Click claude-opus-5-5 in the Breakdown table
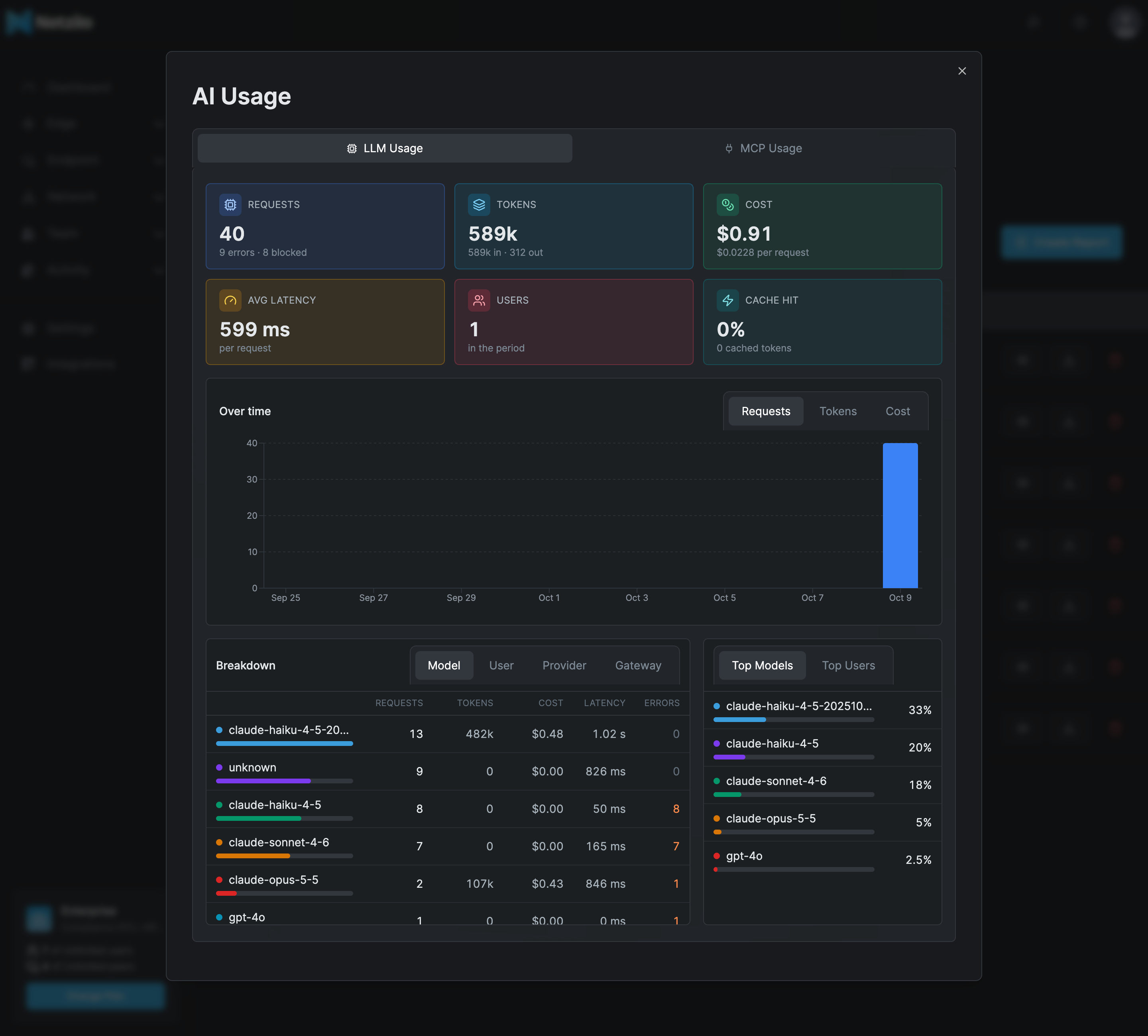The width and height of the screenshot is (1148, 1036). (x=273, y=880)
